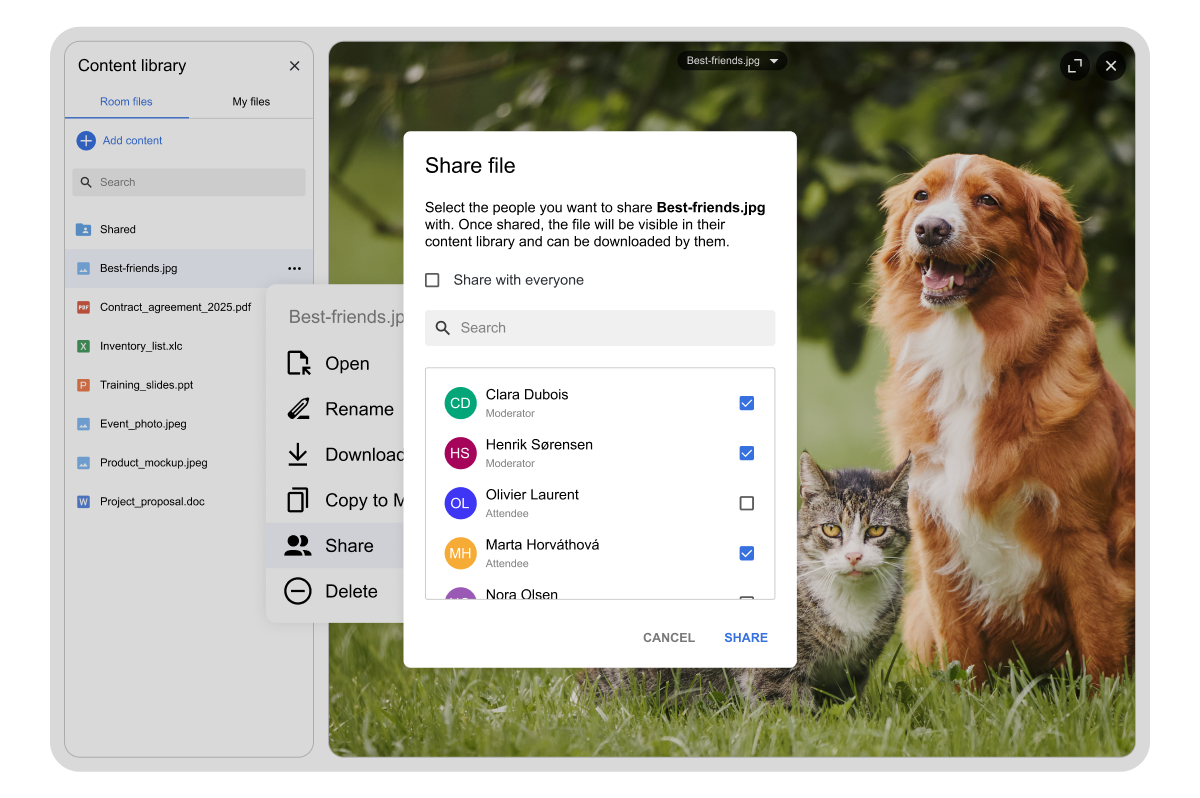Click the Event_photo.jpeg image icon
This screenshot has height=798, width=1200.
(84, 424)
